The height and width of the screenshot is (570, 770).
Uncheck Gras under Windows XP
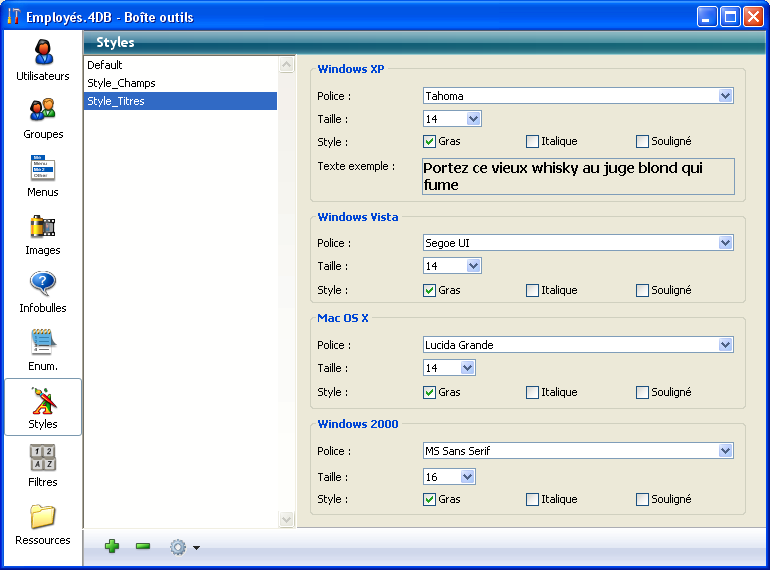pos(430,142)
